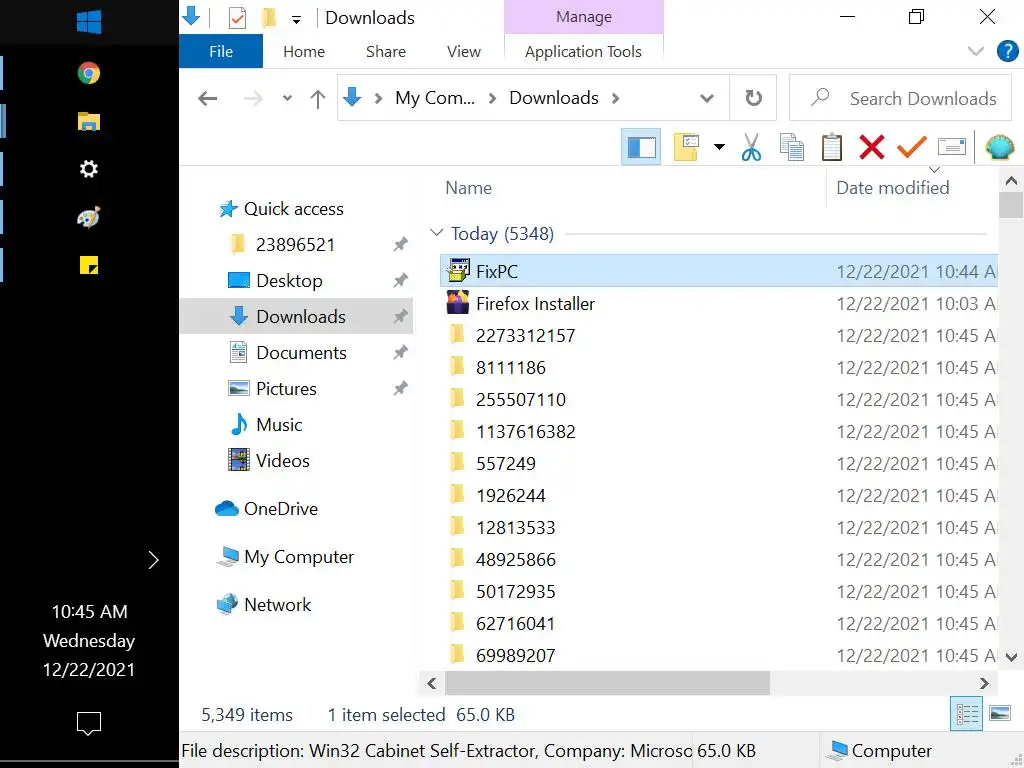Click the Downloads breadcrumb segment
1024x768 pixels.
tap(554, 98)
